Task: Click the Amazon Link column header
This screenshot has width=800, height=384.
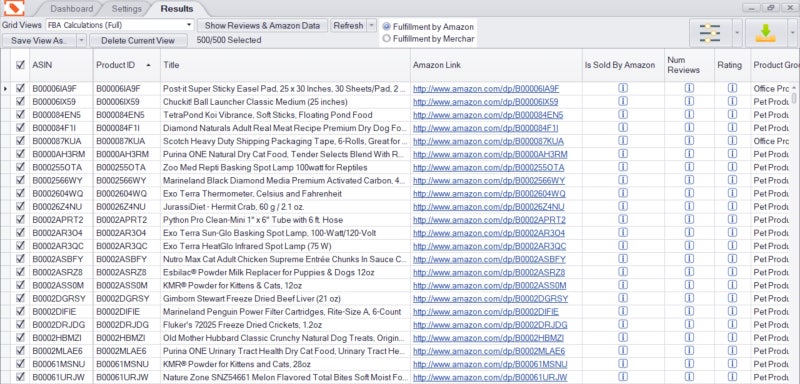Action: click(x=496, y=65)
